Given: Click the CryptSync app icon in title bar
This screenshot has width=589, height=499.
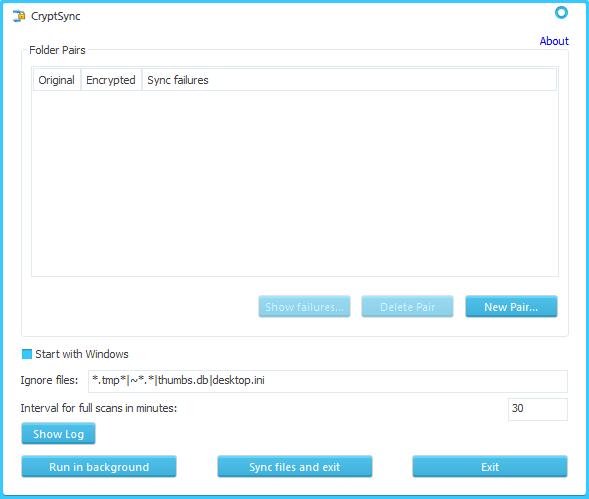Looking at the screenshot, I should (18, 16).
